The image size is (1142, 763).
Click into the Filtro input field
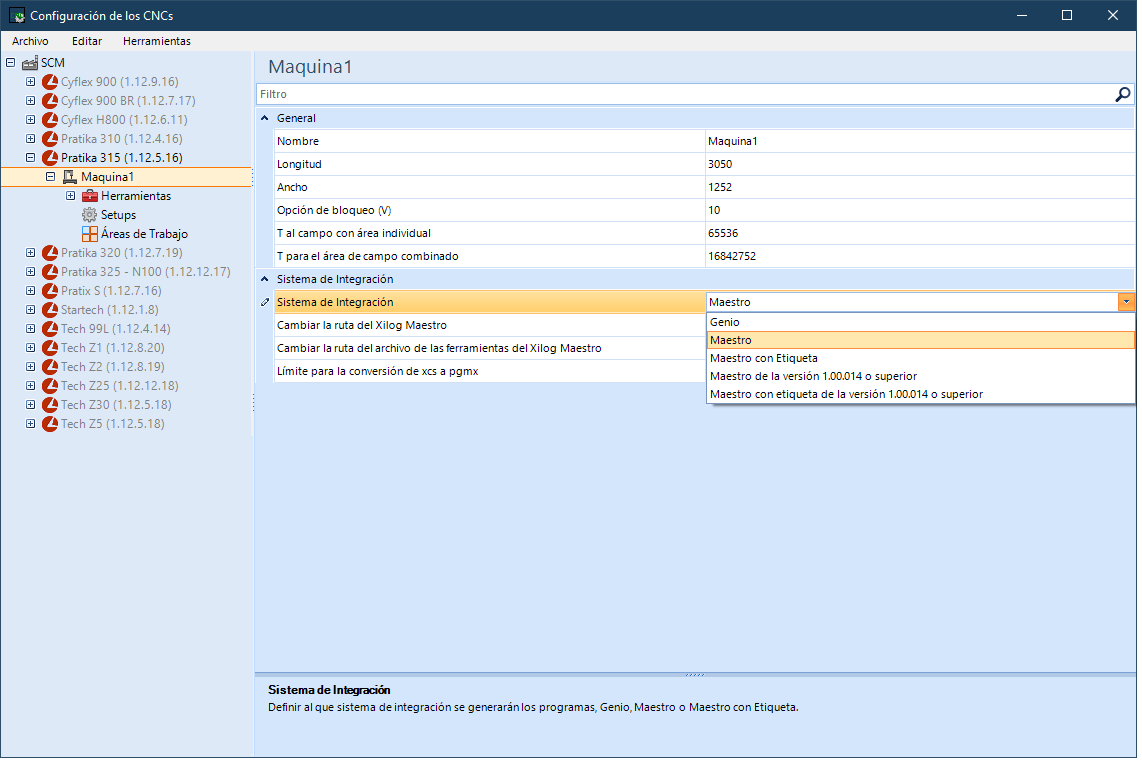coord(685,95)
